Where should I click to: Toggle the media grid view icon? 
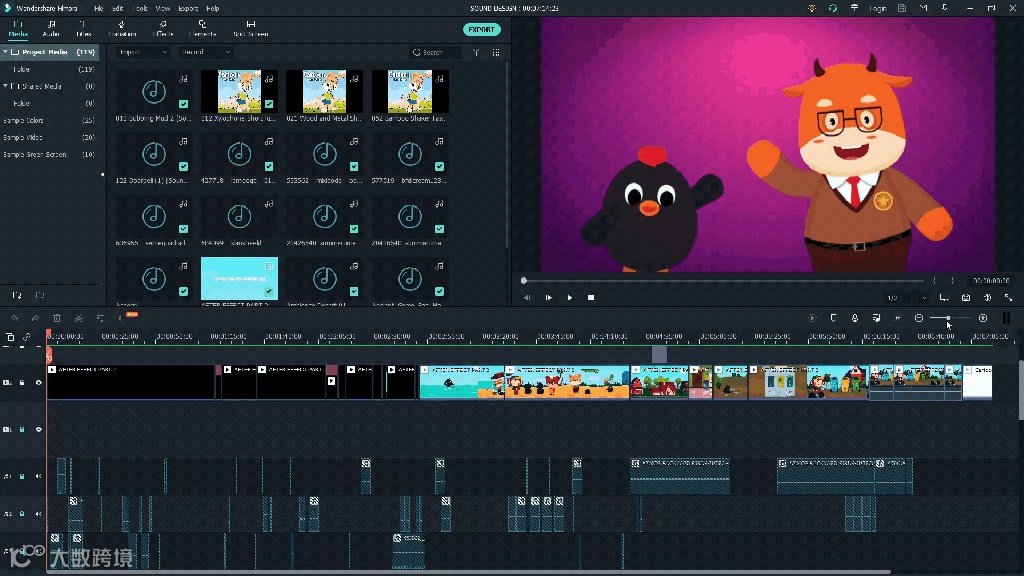(x=496, y=52)
